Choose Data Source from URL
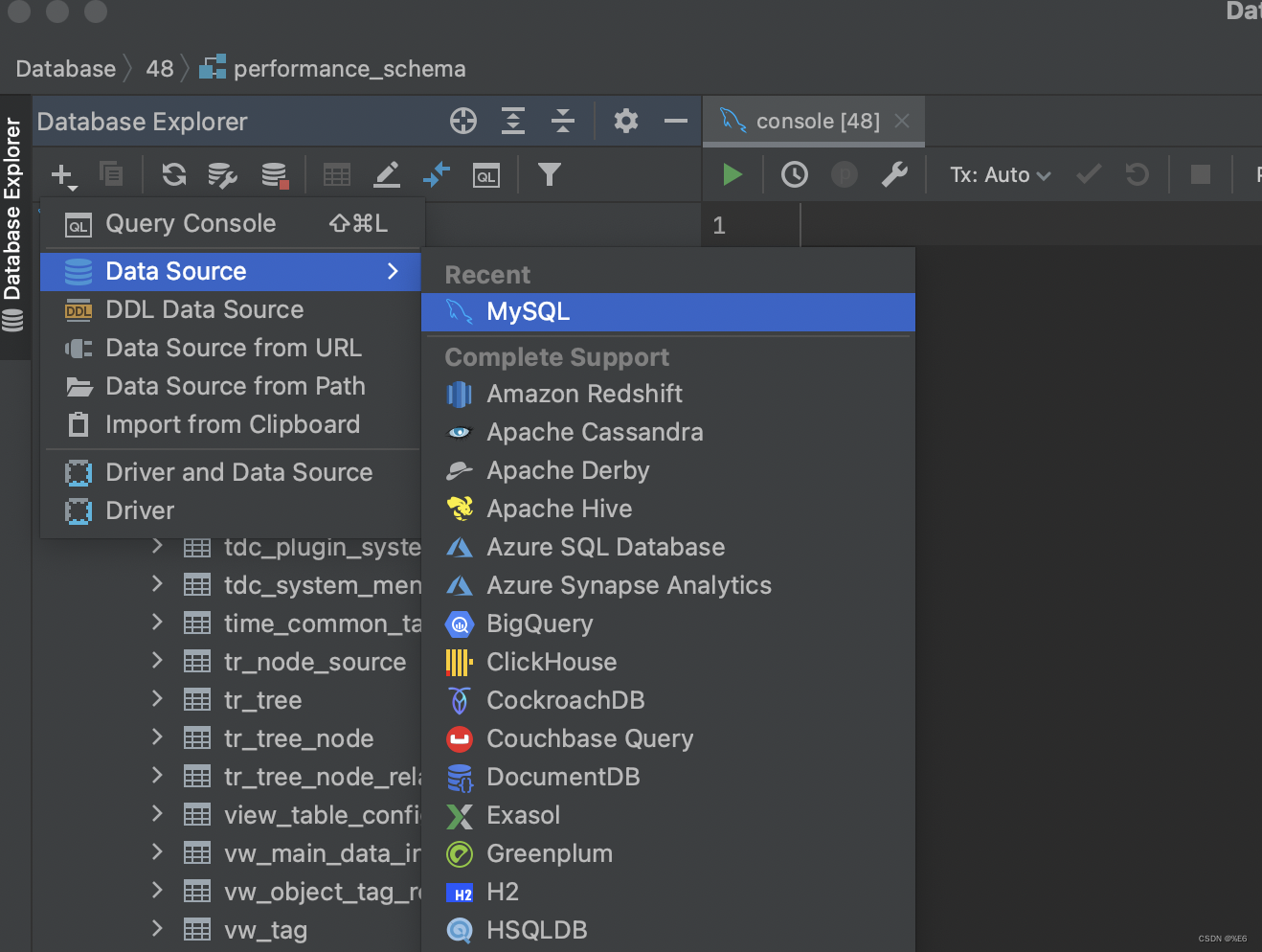1262x952 pixels. click(232, 349)
